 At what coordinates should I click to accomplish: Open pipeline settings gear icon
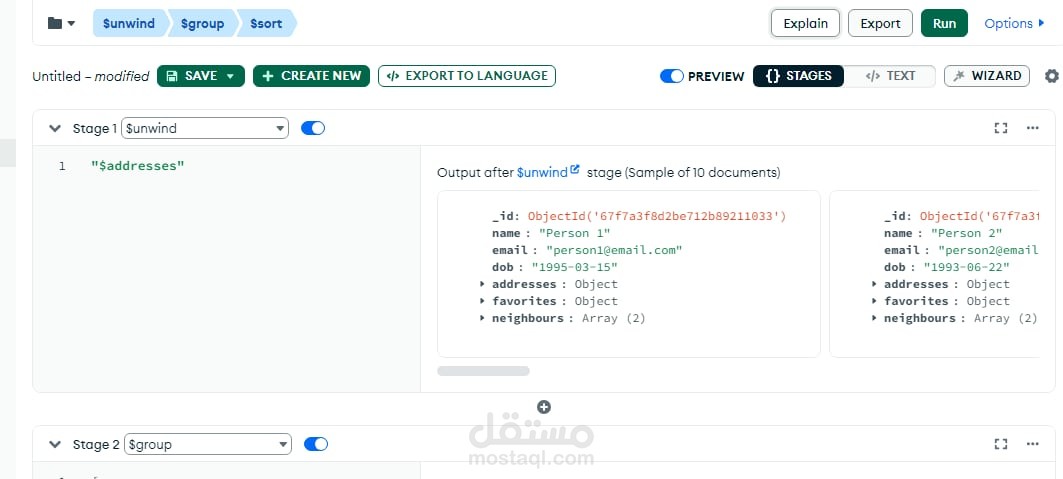coord(1051,76)
